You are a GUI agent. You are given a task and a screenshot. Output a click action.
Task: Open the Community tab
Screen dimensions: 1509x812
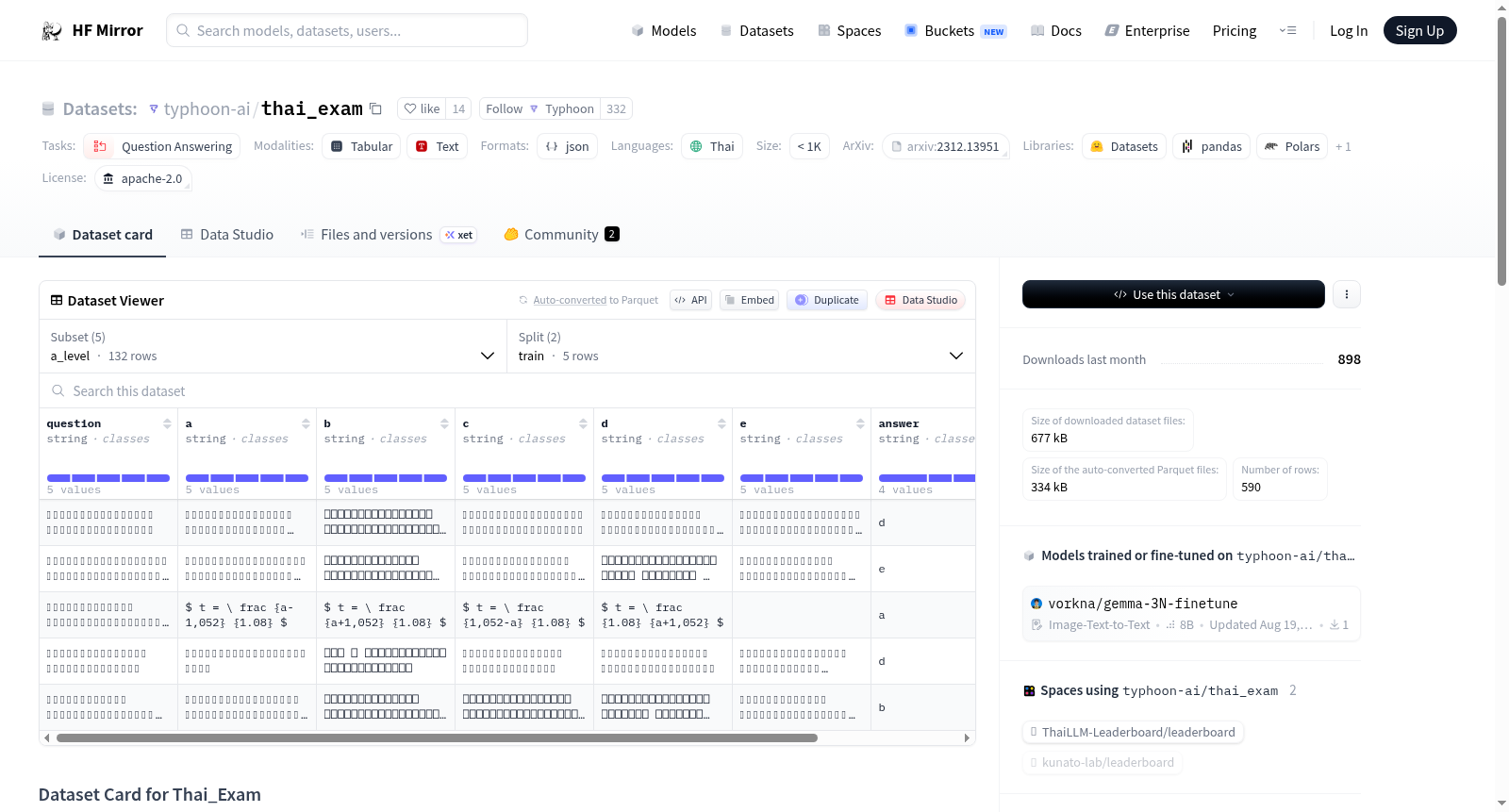pos(561,235)
